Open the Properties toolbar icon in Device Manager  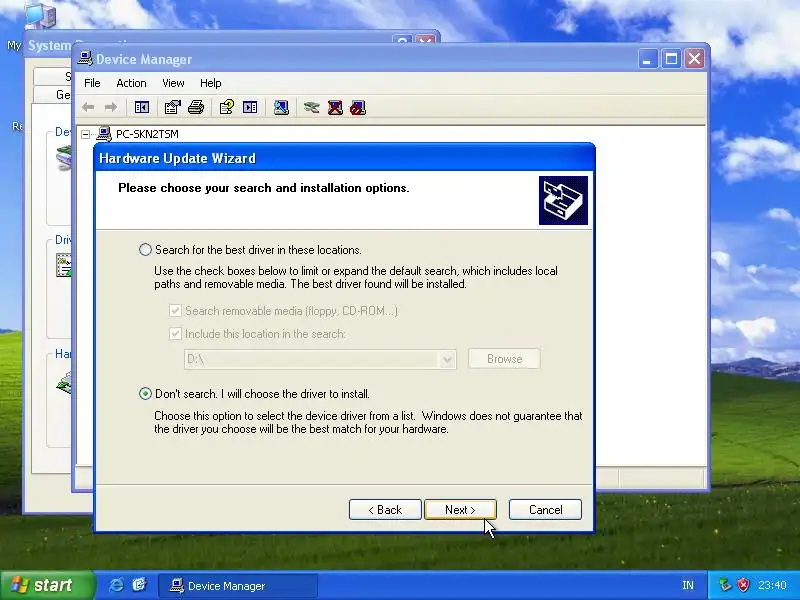pyautogui.click(x=172, y=107)
